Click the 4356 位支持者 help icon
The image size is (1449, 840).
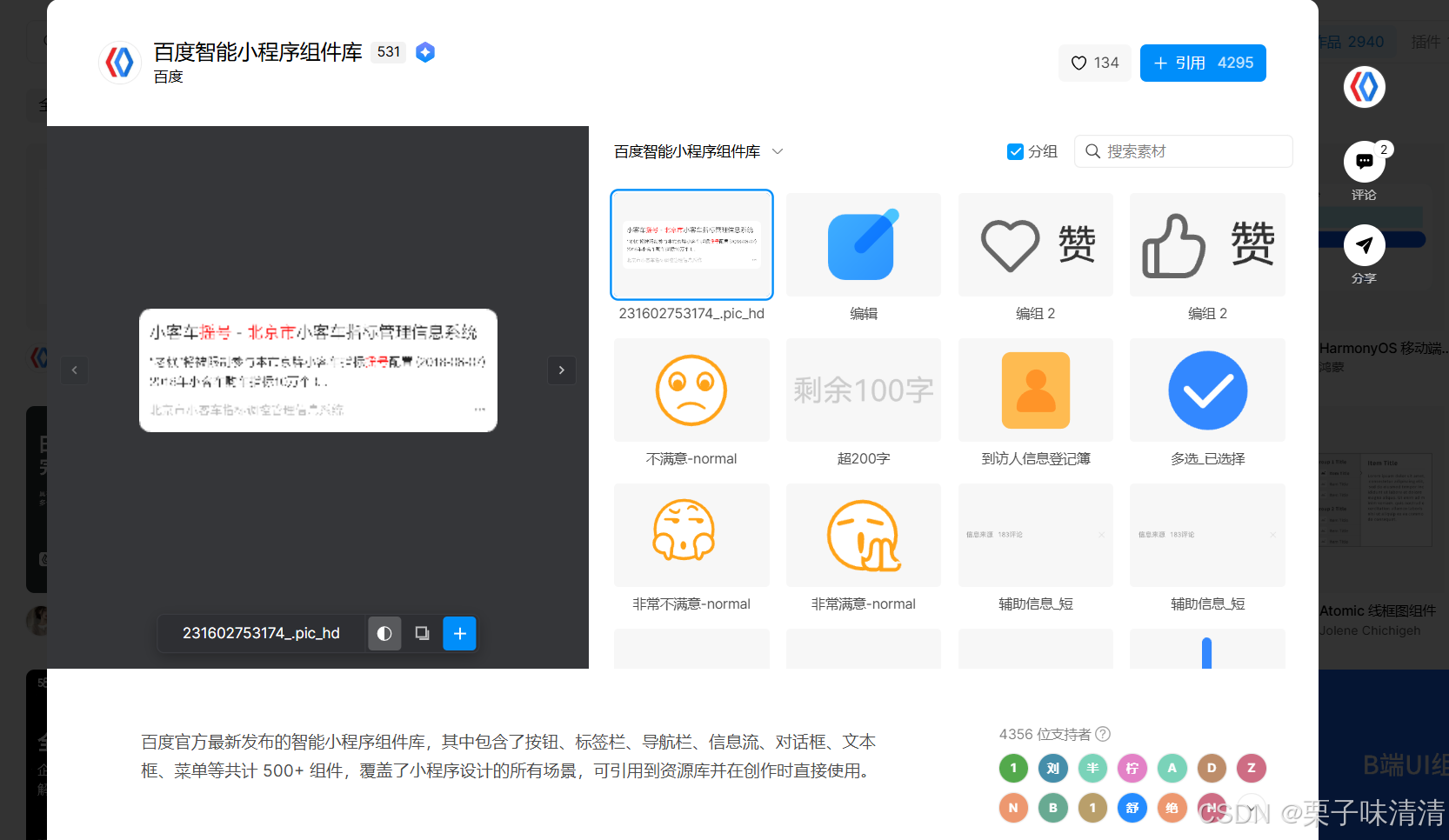coord(1102,734)
